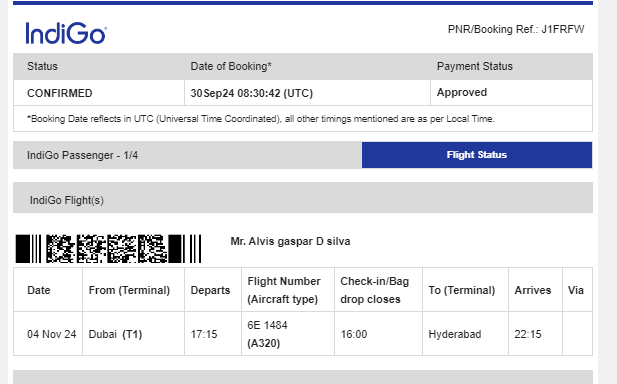Viewport: 617px width, 384px height.
Task: Click the arrival time 22:15
Action: click(x=528, y=334)
